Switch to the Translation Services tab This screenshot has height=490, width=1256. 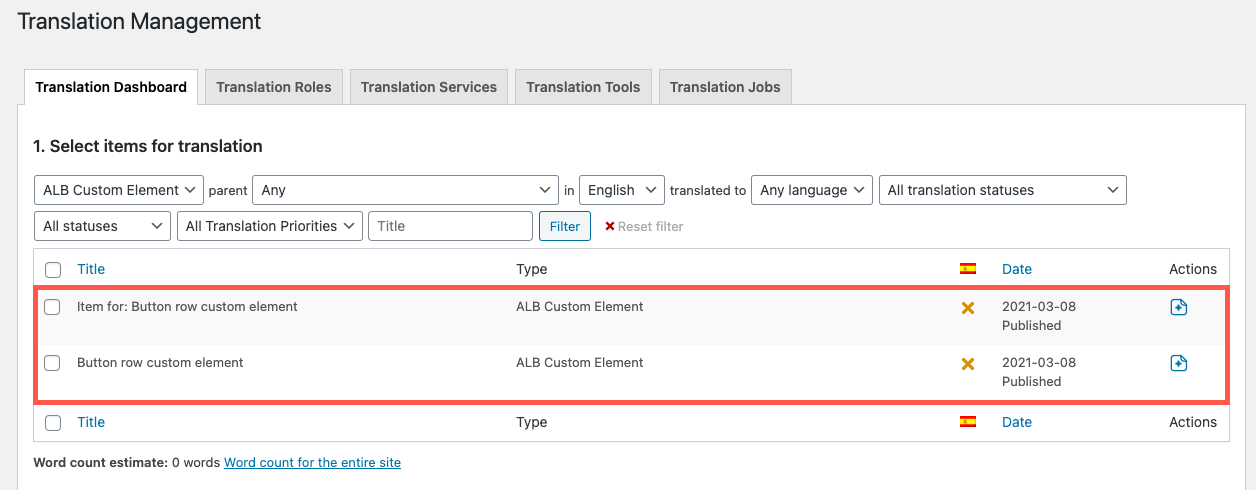click(x=428, y=87)
